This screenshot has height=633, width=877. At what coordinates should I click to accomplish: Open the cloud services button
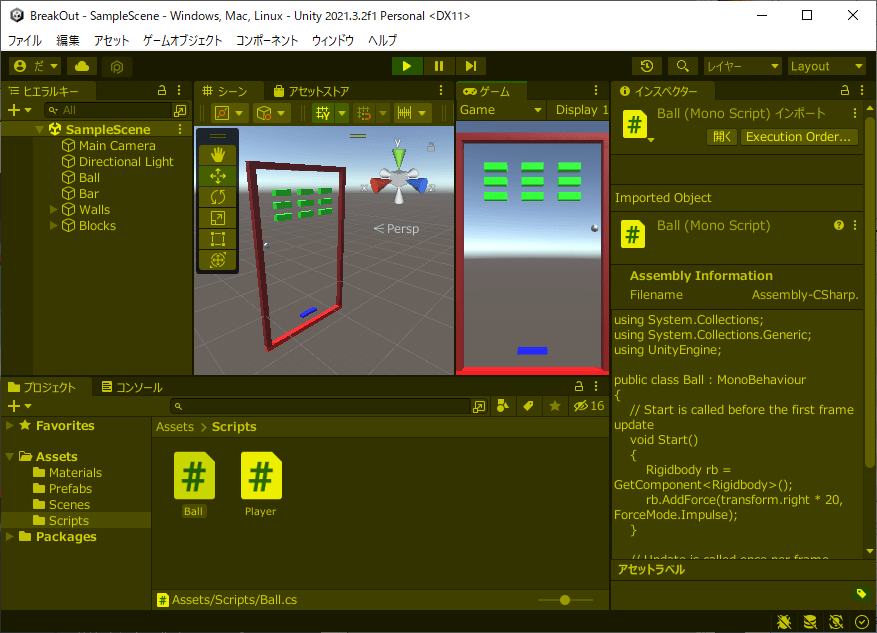point(82,66)
